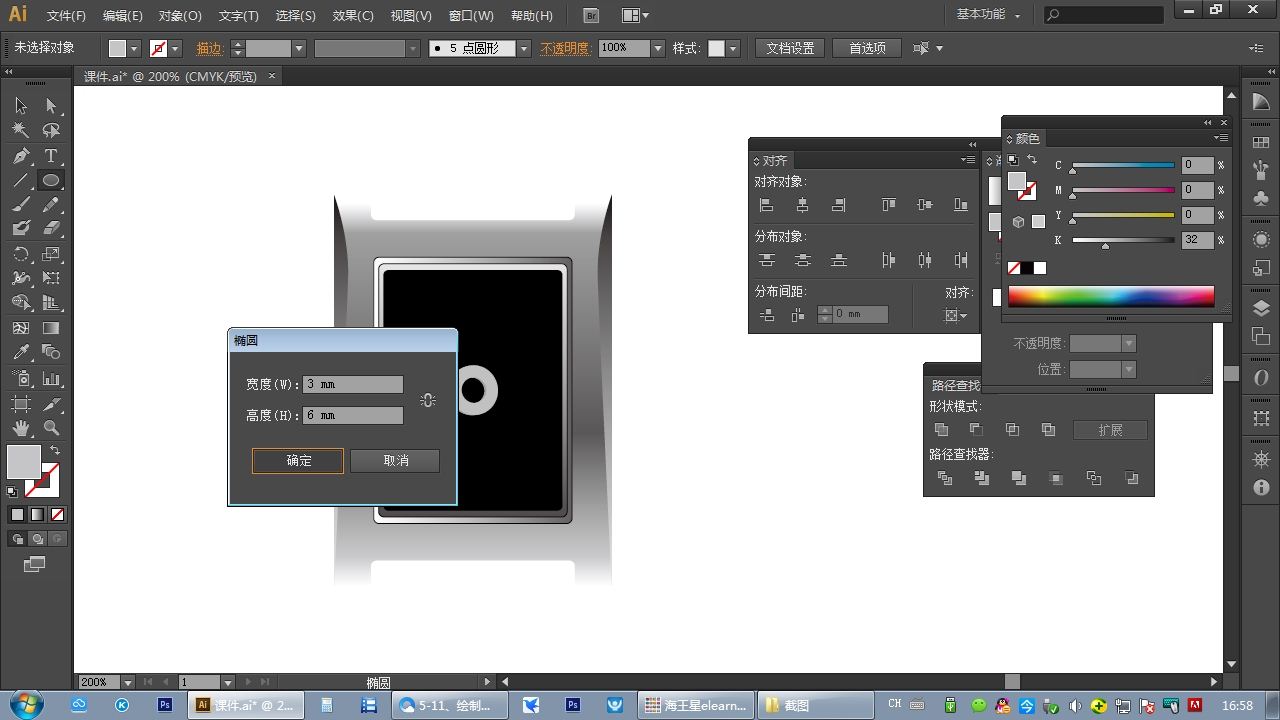Click 确定 in the Ellipse dialog
Image resolution: width=1280 pixels, height=720 pixels.
coord(298,460)
